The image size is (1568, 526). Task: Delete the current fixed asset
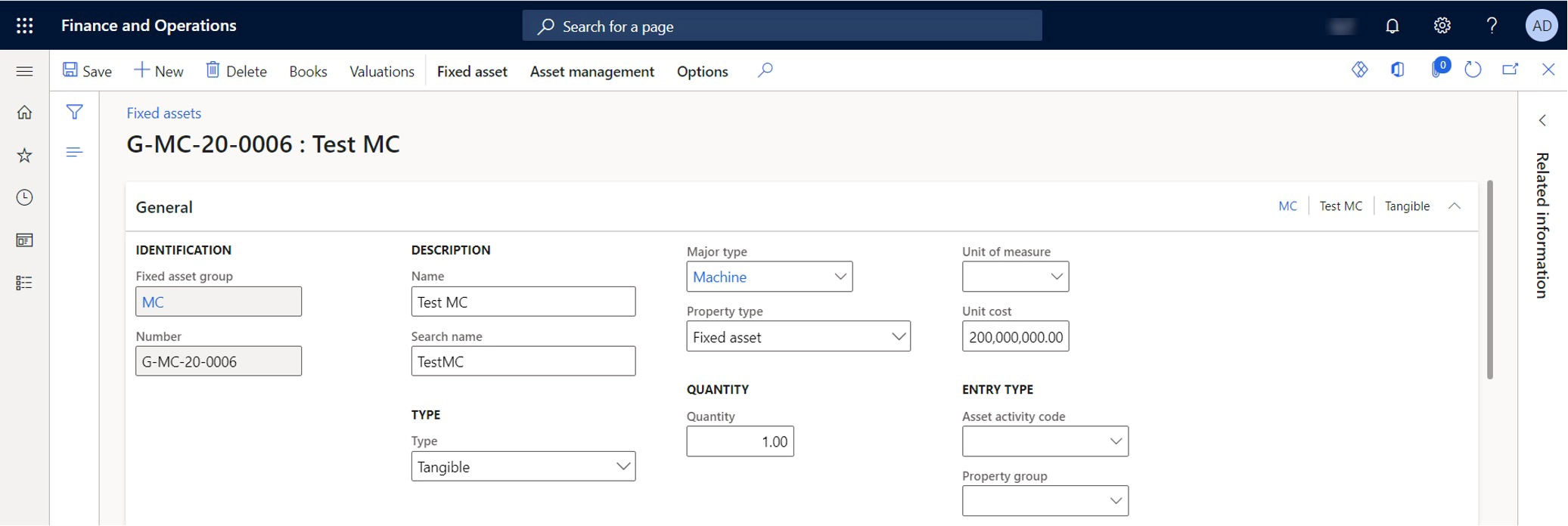point(236,71)
